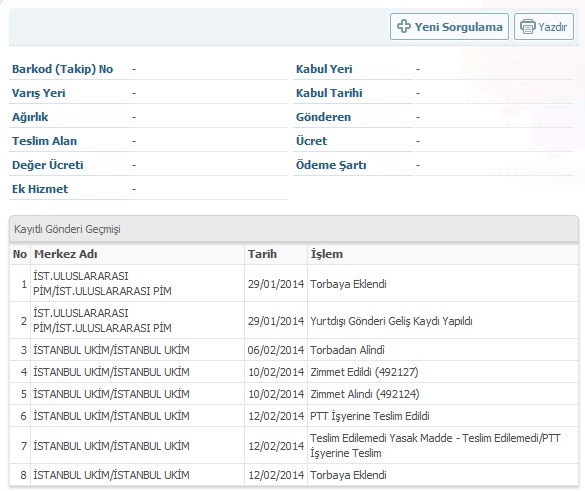Select the Teslim Edilemedi Yasak Madde row
The height and width of the screenshot is (491, 585).
[294, 445]
